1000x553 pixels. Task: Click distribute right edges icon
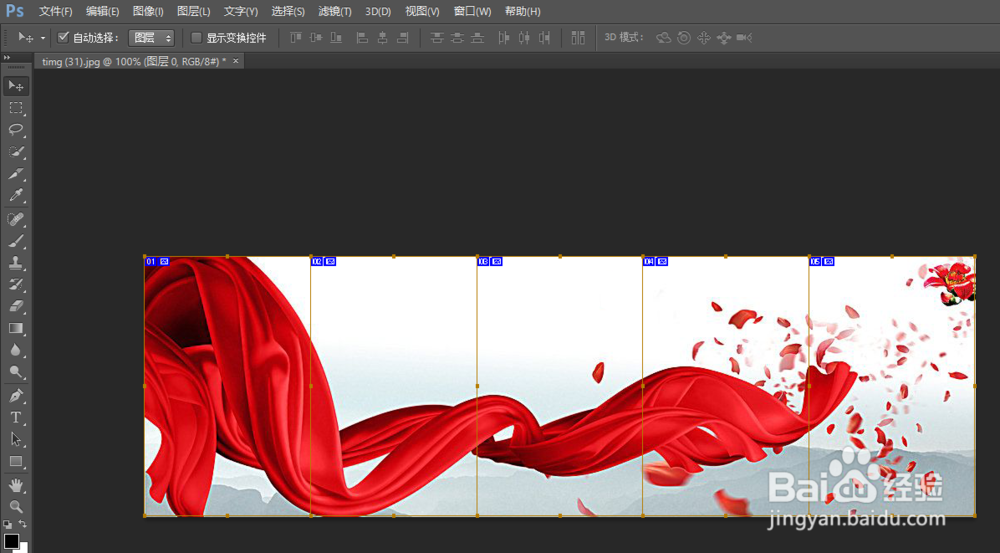click(x=544, y=38)
